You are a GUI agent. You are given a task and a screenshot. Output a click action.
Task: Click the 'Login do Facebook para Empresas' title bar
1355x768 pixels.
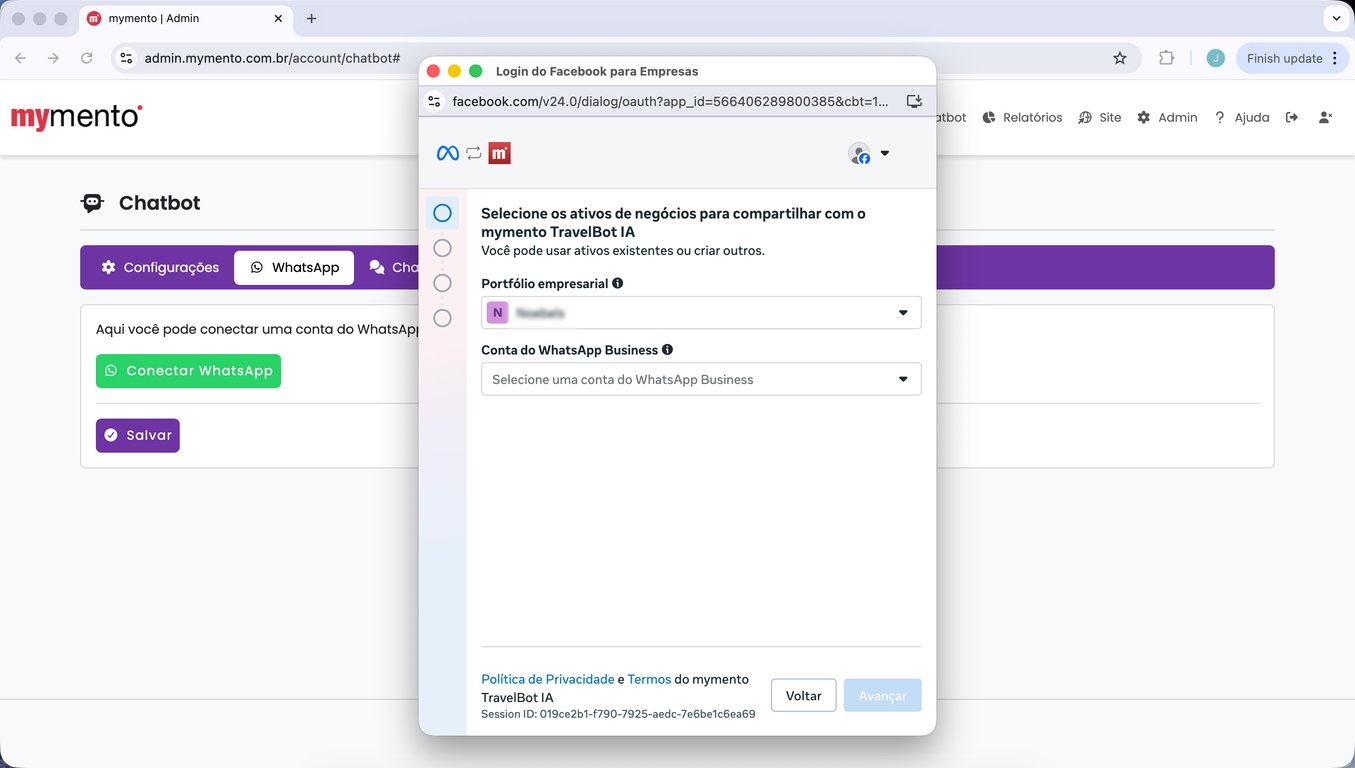tap(597, 71)
